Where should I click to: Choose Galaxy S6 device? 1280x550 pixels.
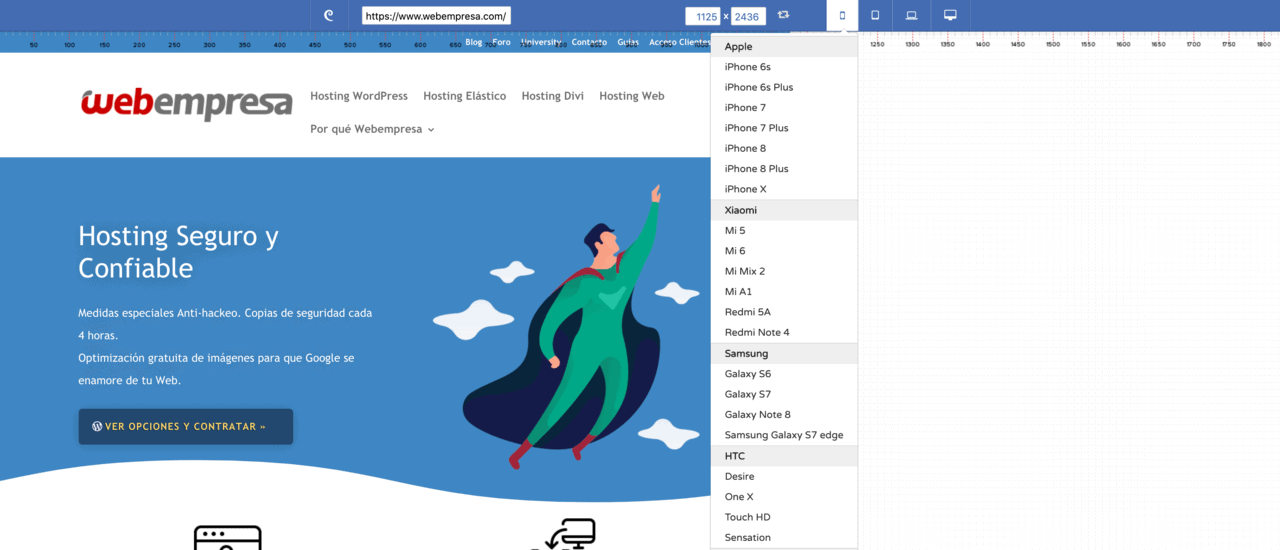click(784, 374)
